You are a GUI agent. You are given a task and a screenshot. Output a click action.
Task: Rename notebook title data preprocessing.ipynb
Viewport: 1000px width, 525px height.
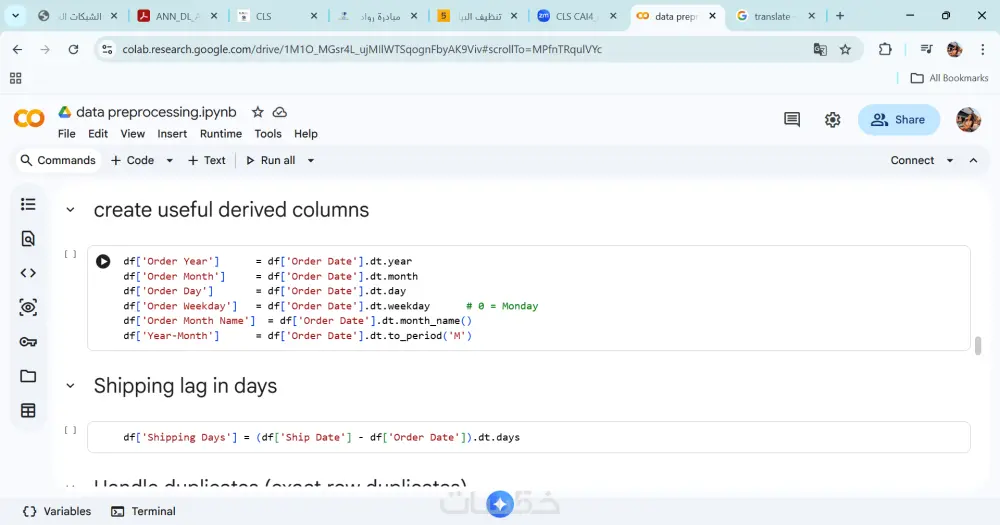156,112
